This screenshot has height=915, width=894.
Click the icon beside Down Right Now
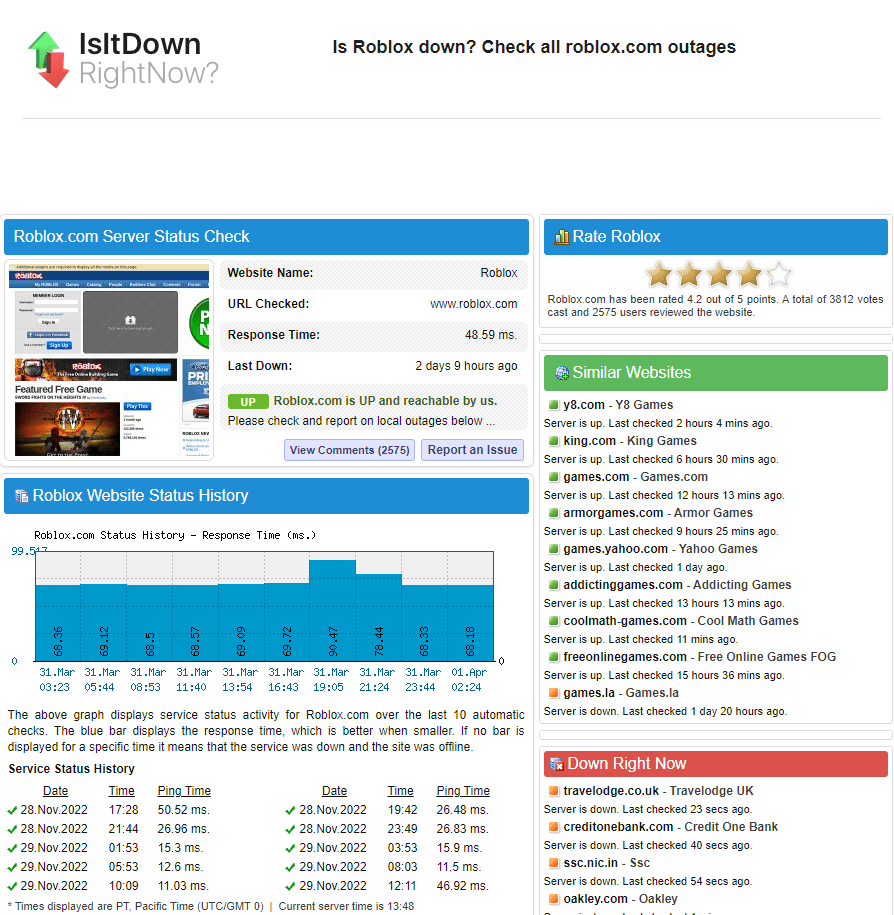pos(556,764)
